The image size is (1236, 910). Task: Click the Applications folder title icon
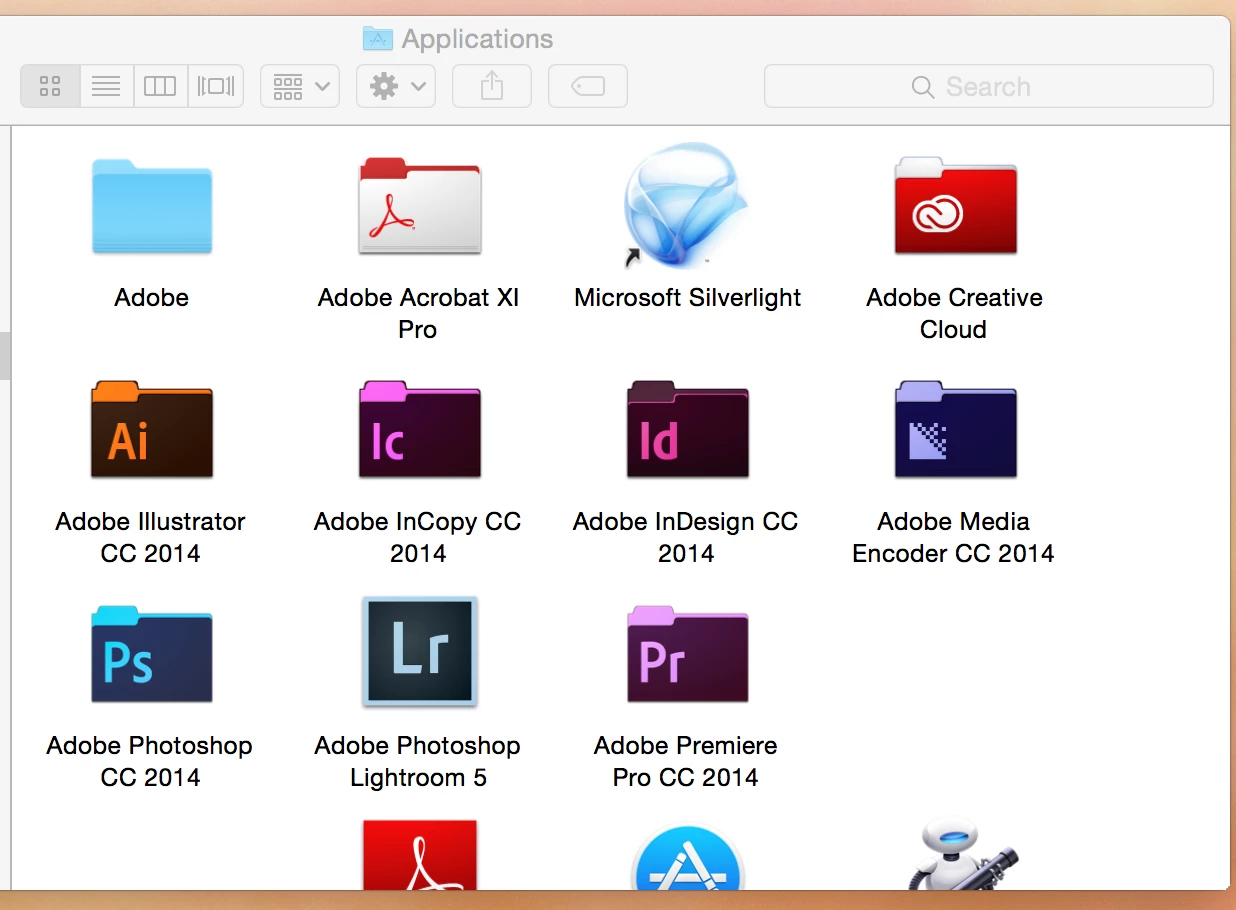coord(377,39)
